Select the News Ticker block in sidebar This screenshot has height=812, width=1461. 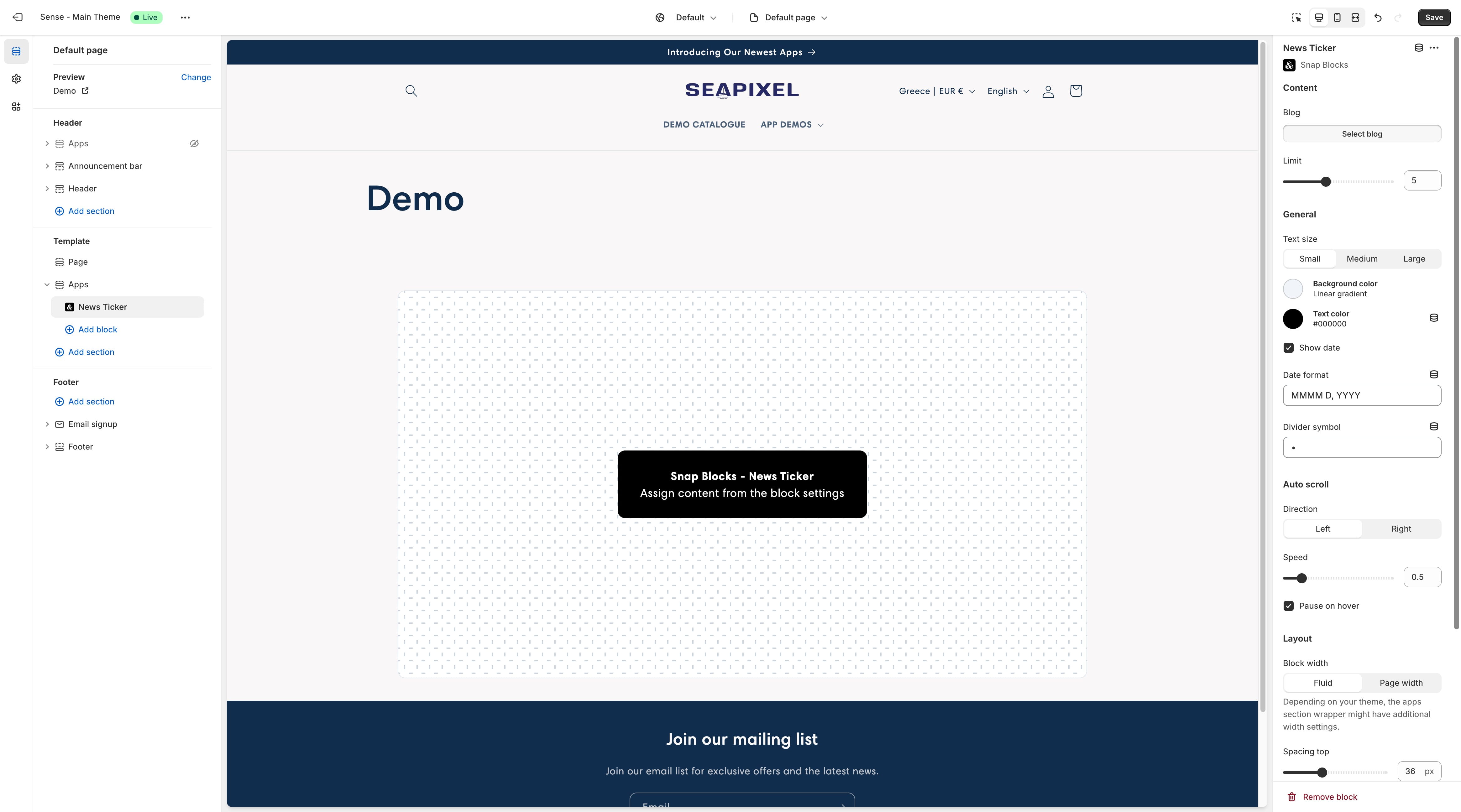tap(127, 307)
